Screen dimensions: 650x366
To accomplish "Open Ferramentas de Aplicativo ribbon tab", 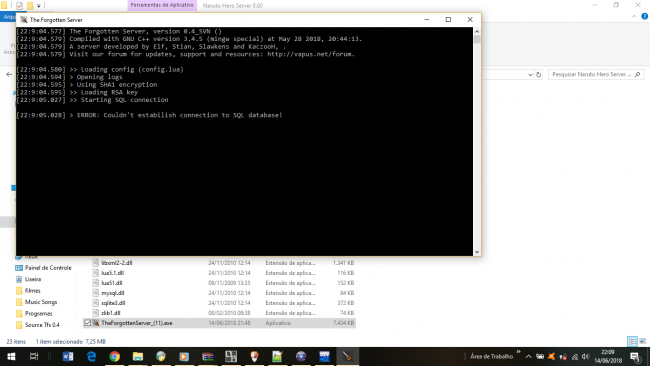I will pyautogui.click(x=162, y=5).
